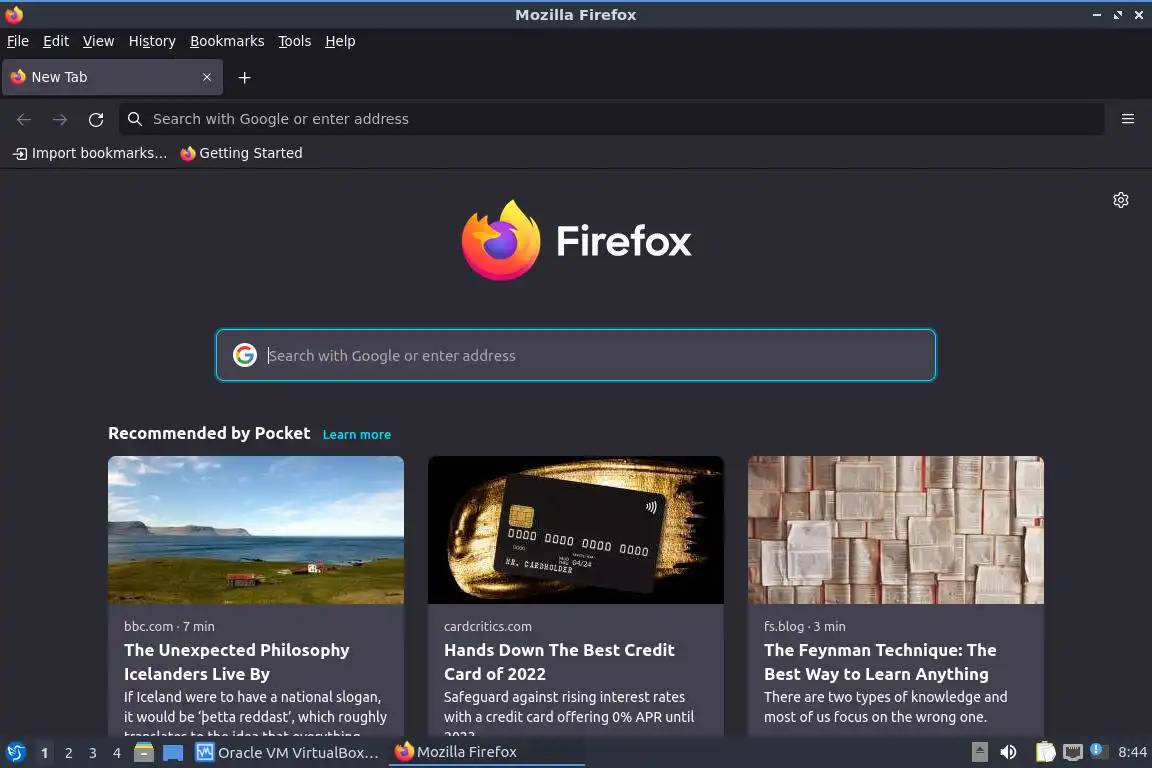Click the removable media eject tray icon

[979, 752]
